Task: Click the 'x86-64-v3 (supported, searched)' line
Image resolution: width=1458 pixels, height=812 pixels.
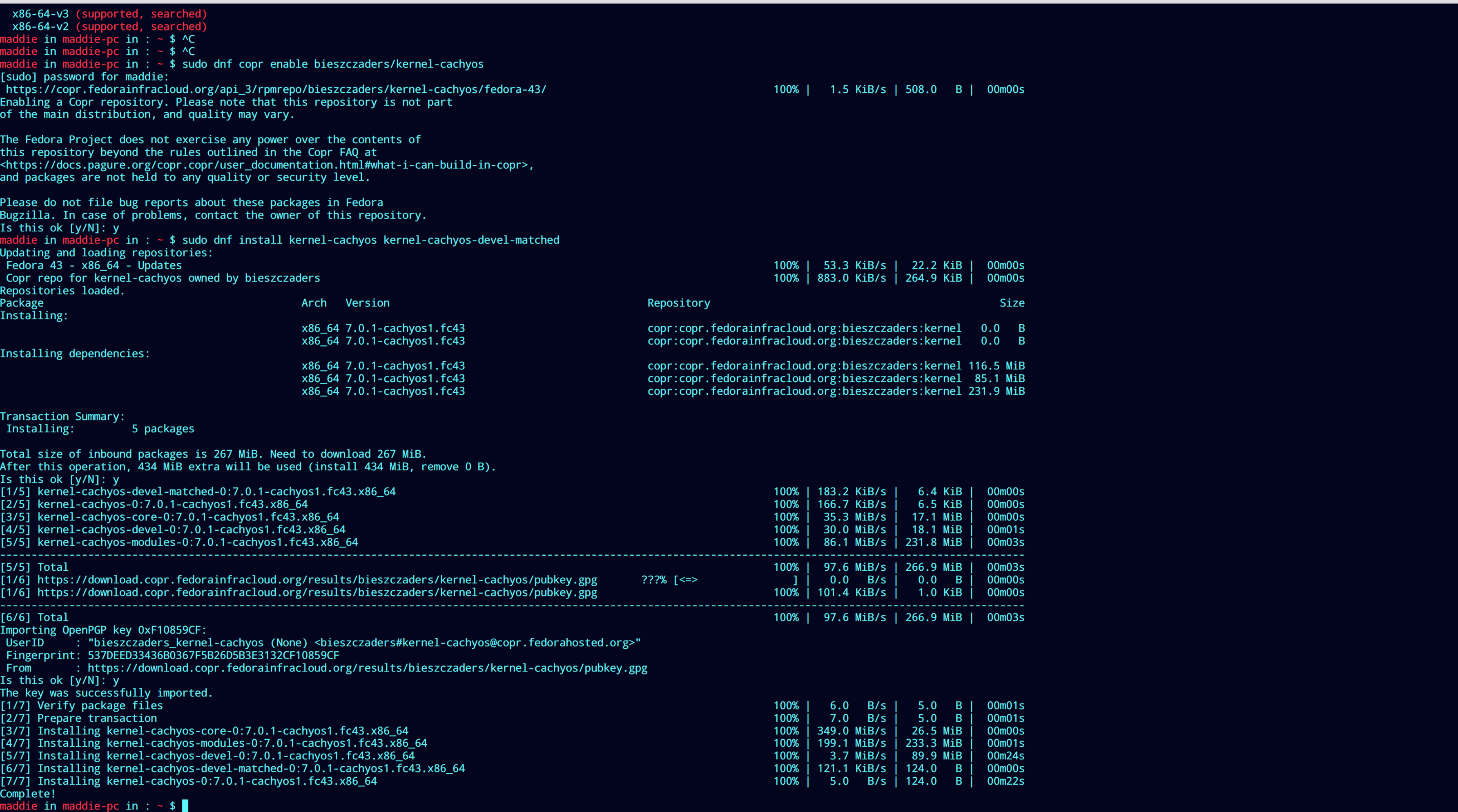Action: coord(109,13)
